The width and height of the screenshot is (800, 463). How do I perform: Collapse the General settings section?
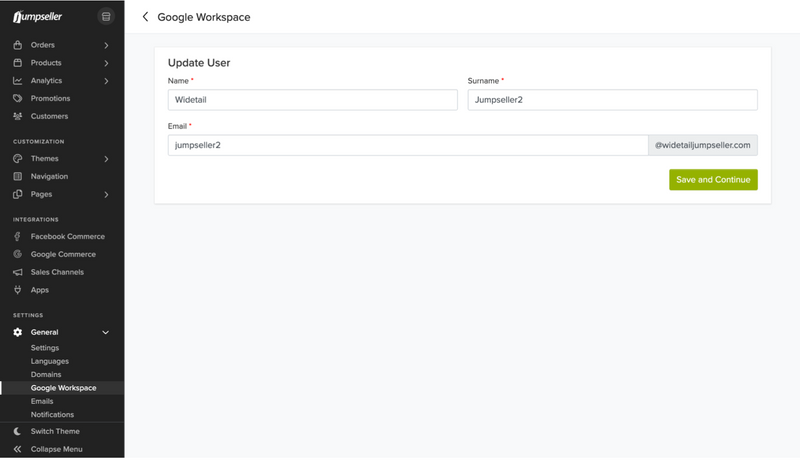coord(106,333)
